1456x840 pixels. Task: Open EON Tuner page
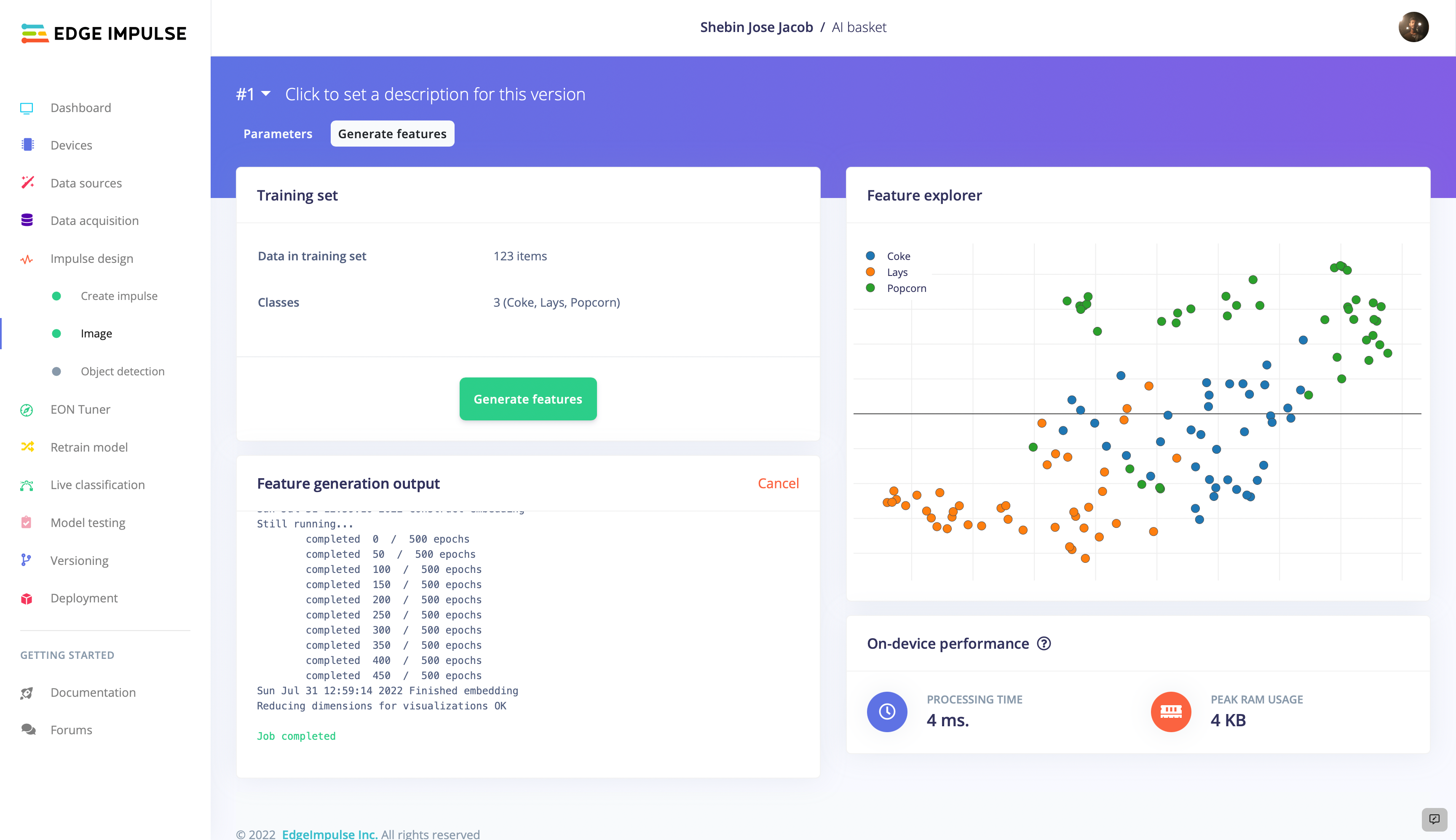click(80, 409)
